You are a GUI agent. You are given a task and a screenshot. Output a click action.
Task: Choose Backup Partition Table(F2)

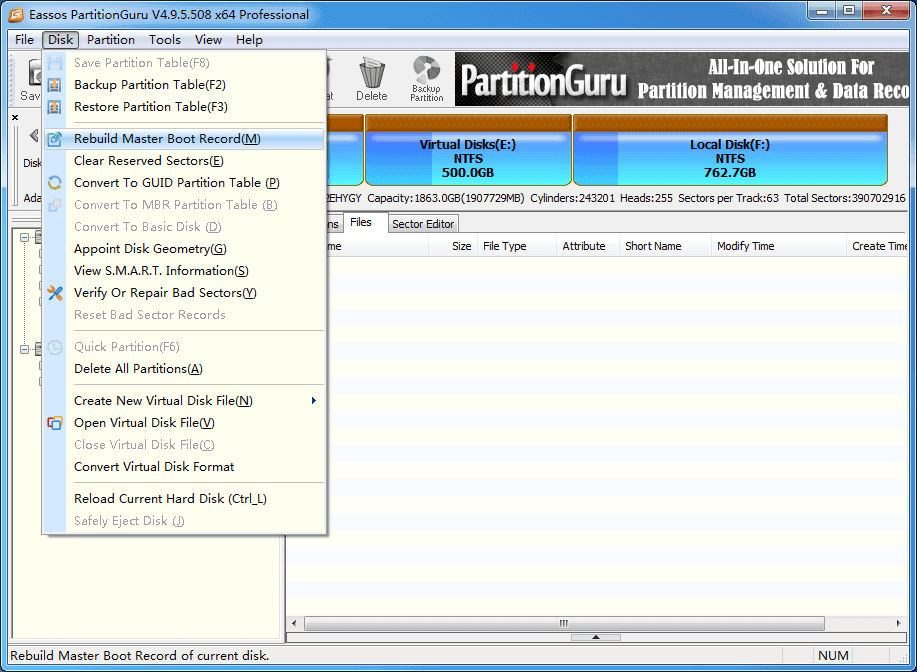184,85
